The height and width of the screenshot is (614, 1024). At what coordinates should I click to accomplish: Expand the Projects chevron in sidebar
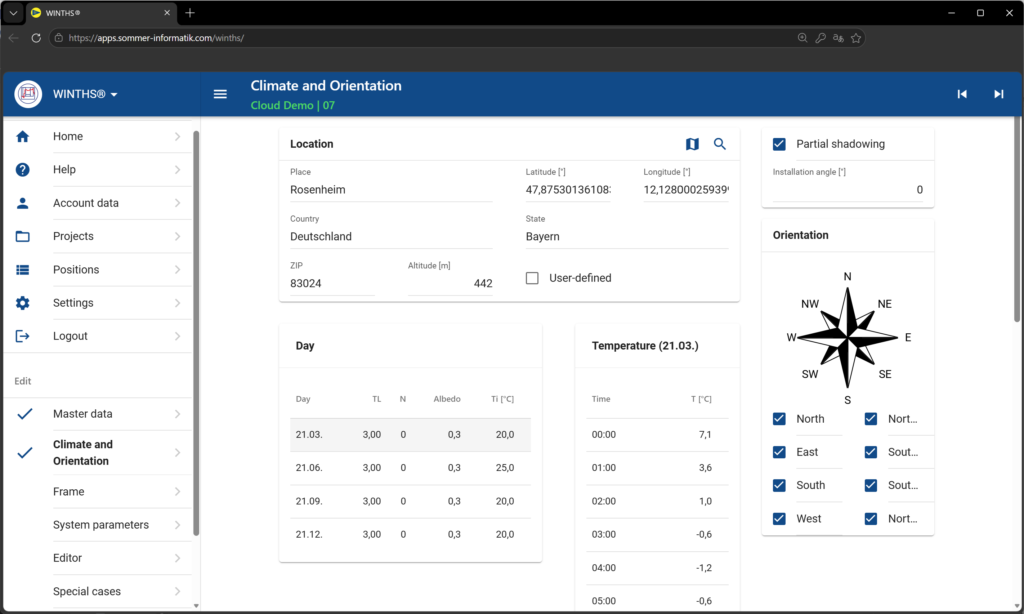point(178,236)
